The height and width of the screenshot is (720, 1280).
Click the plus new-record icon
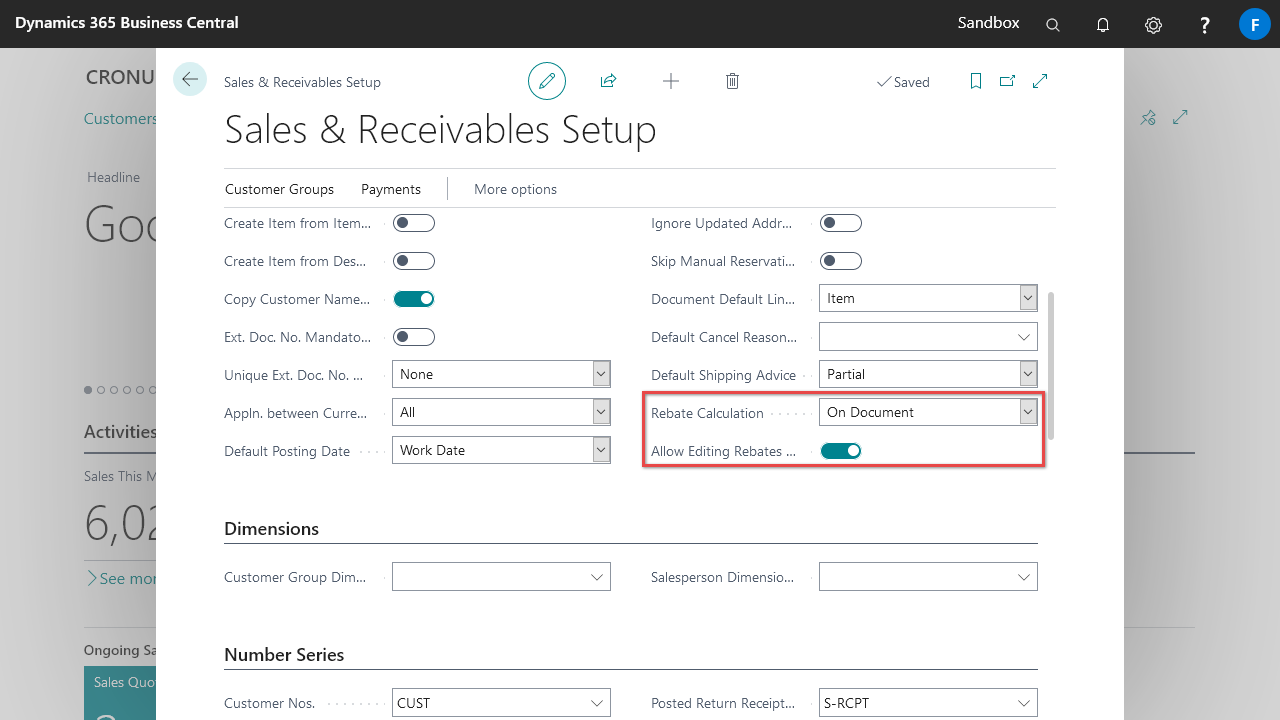pyautogui.click(x=671, y=81)
